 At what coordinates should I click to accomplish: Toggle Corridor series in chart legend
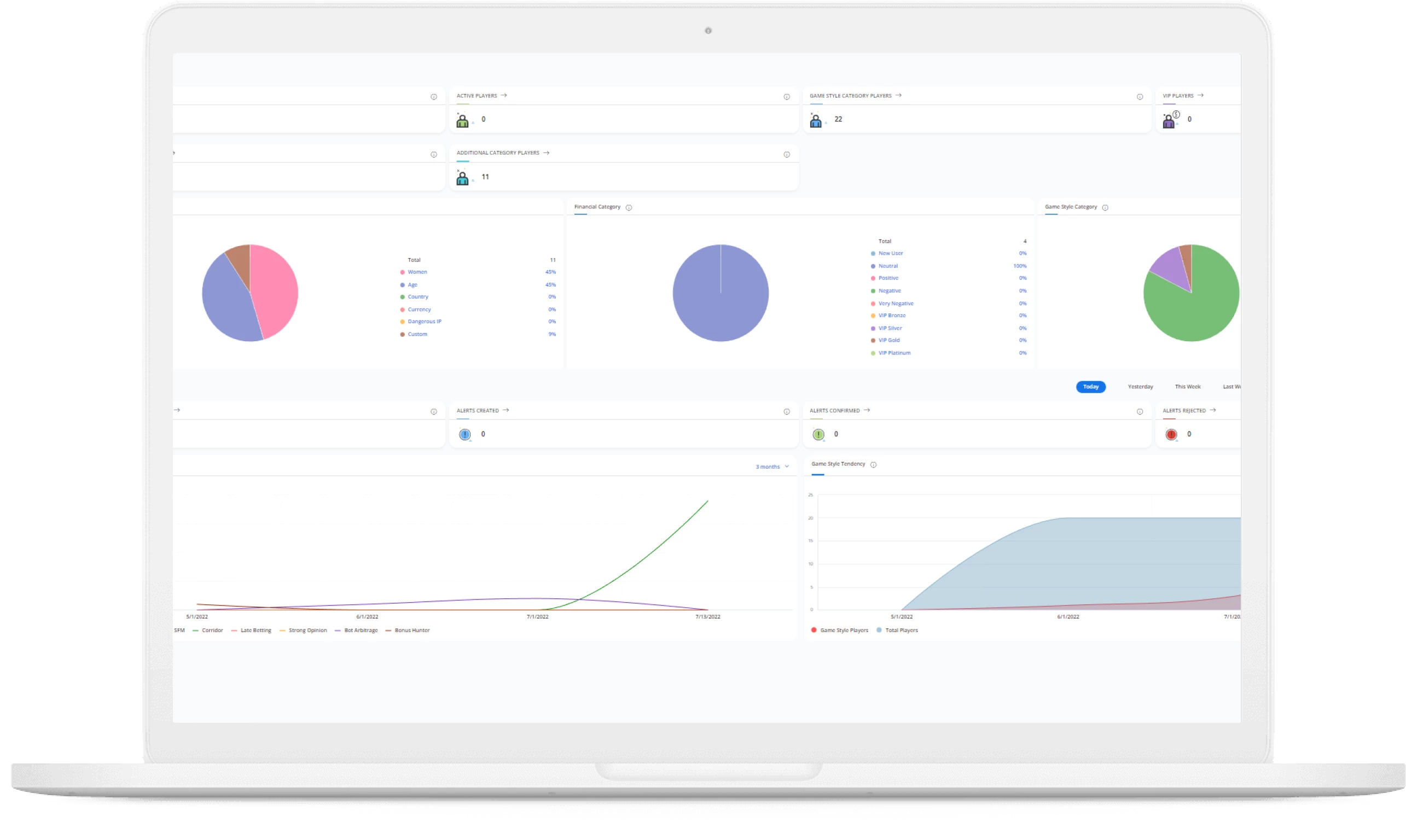(212, 631)
